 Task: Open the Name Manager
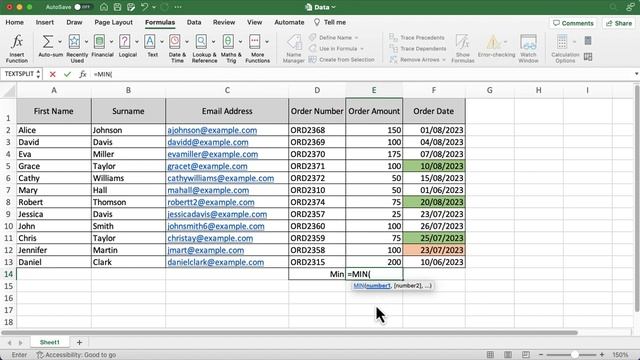[294, 48]
